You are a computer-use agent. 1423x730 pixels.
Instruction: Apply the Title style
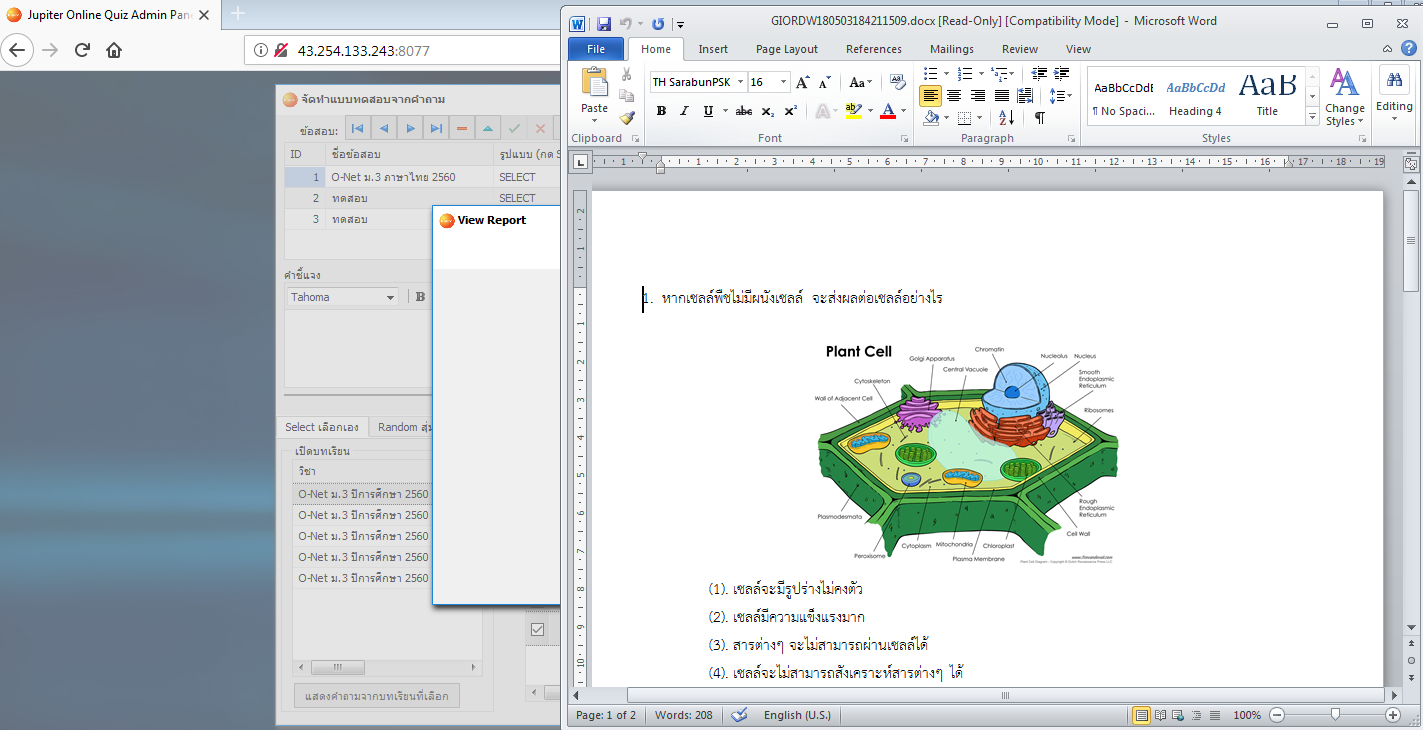tap(1267, 97)
